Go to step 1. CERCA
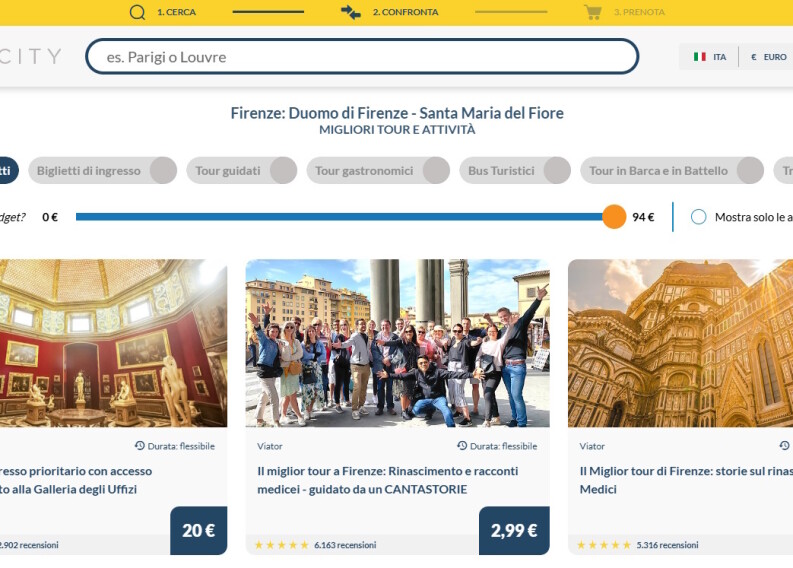The height and width of the screenshot is (568, 793). [x=176, y=12]
